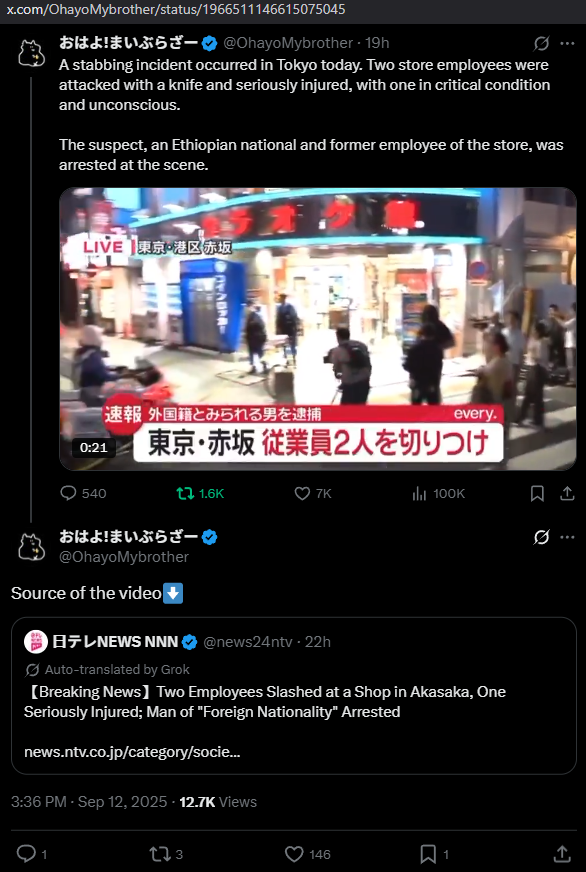This screenshot has height=872, width=586.
Task: Toggle the repost icon showing 1.6K
Action: click(185, 493)
